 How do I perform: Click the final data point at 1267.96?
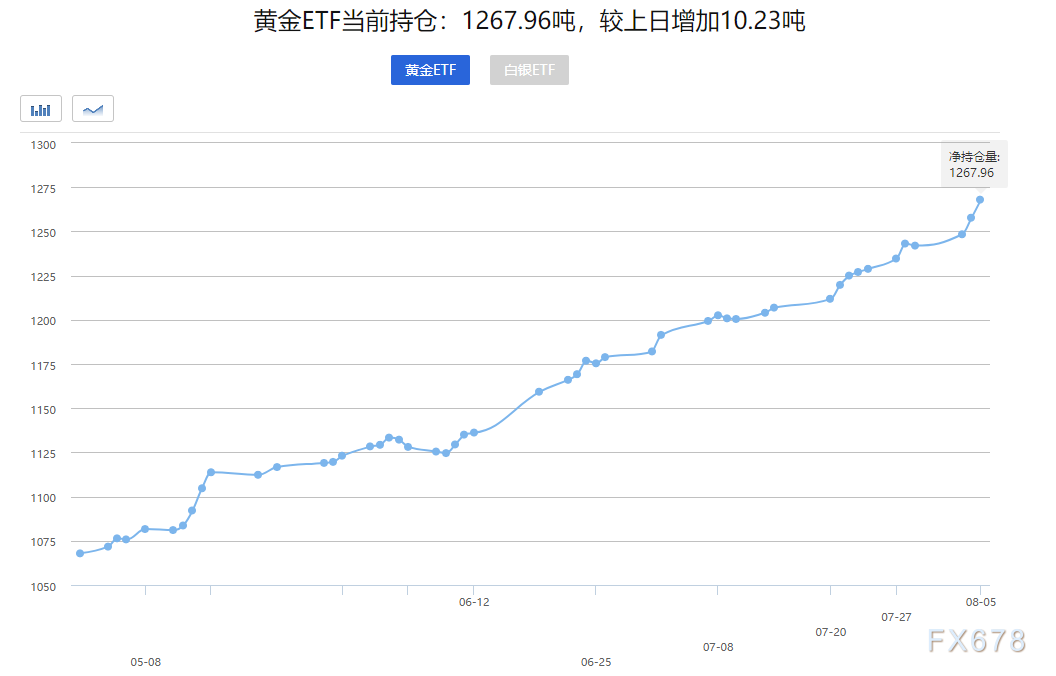980,200
